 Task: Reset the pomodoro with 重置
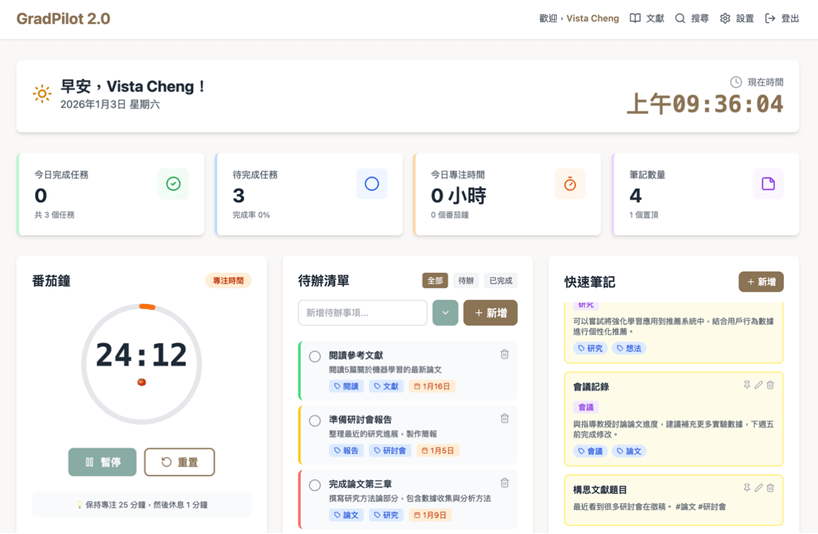[x=179, y=462]
